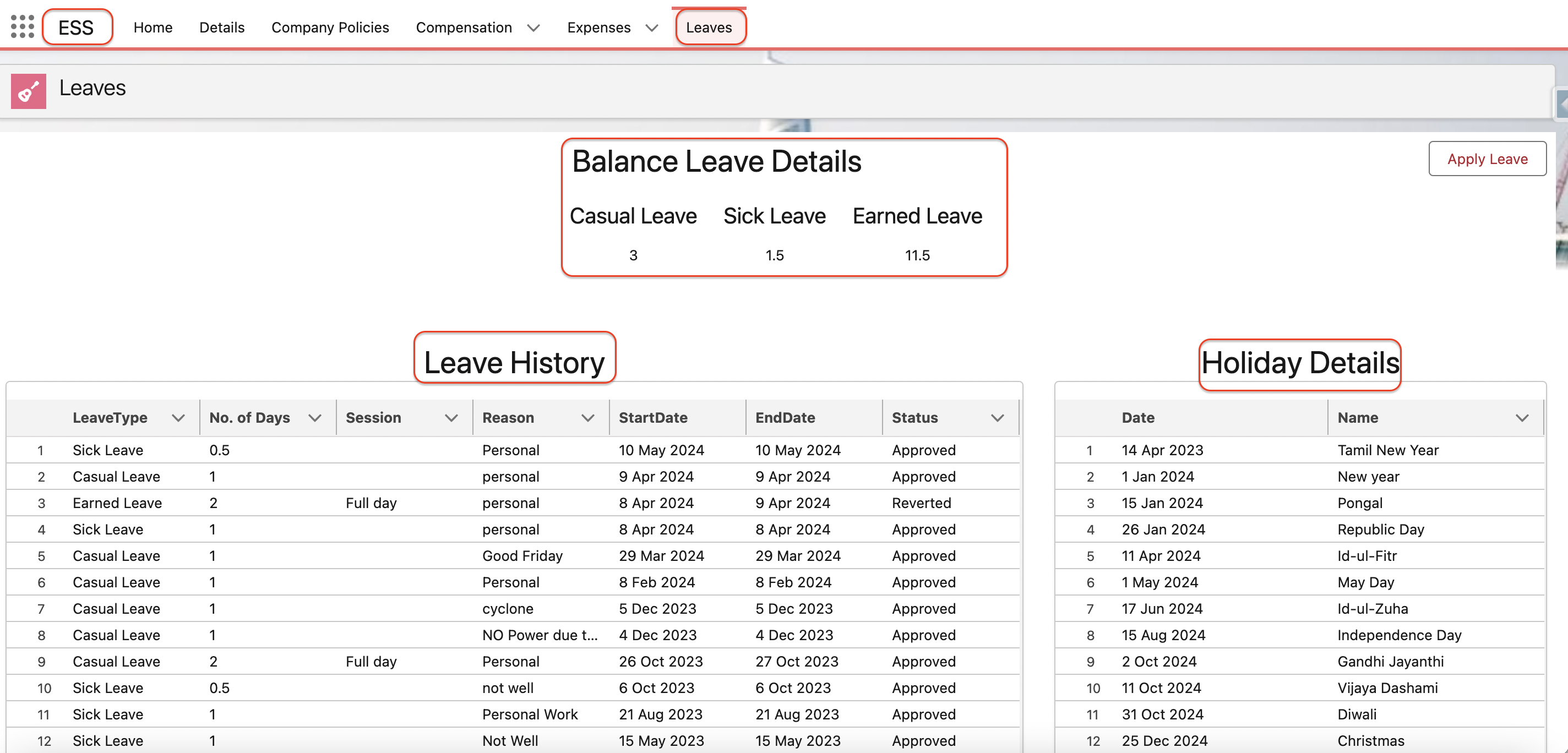Open the Reason column actions chevron
The width and height of the screenshot is (1568, 753).
[587, 418]
